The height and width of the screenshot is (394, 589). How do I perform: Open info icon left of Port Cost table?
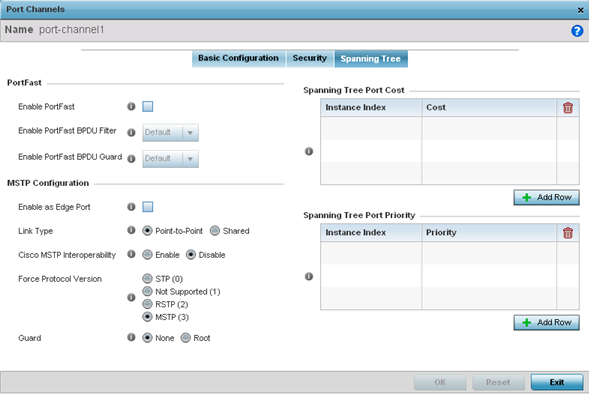[309, 151]
